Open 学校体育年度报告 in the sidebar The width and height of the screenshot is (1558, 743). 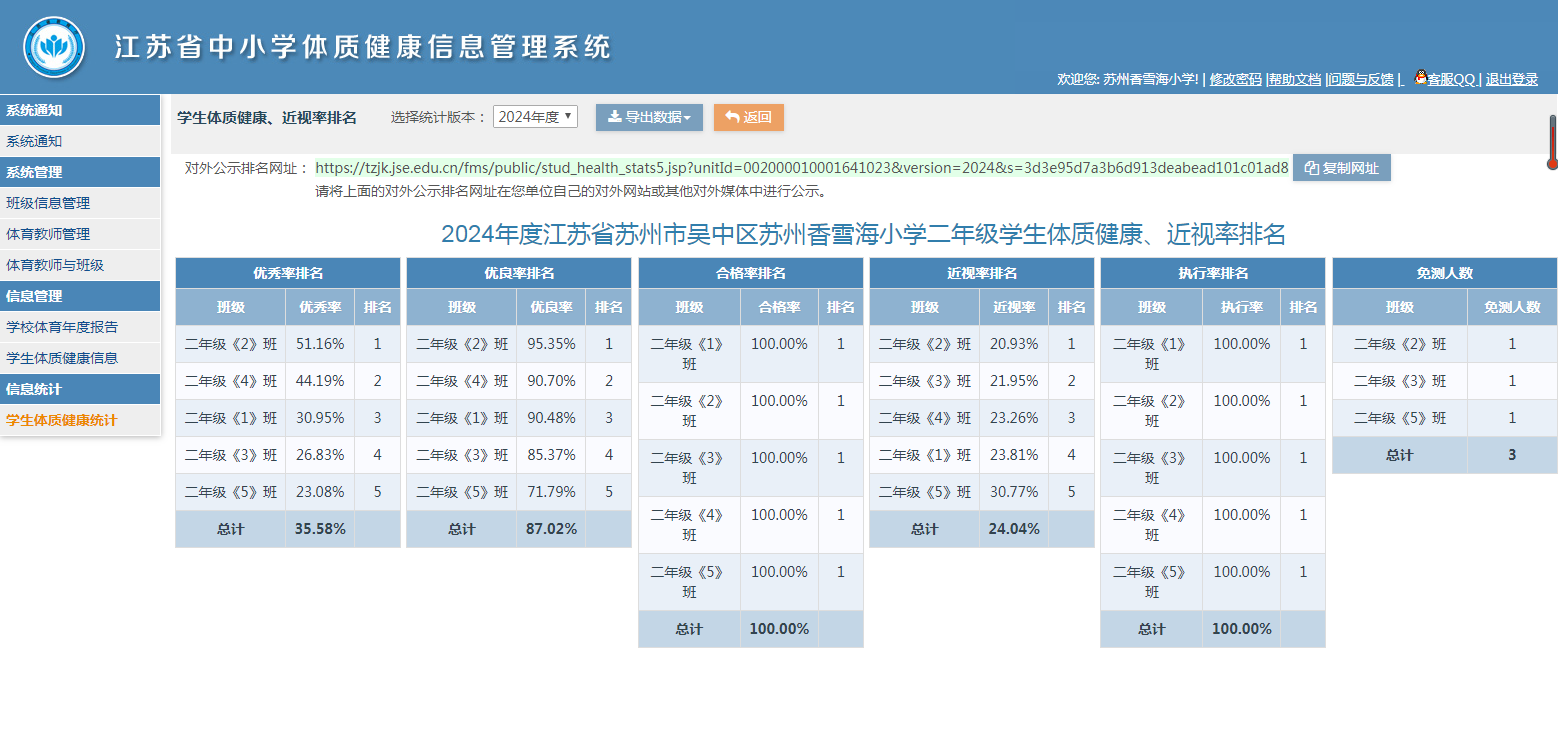pyautogui.click(x=80, y=327)
